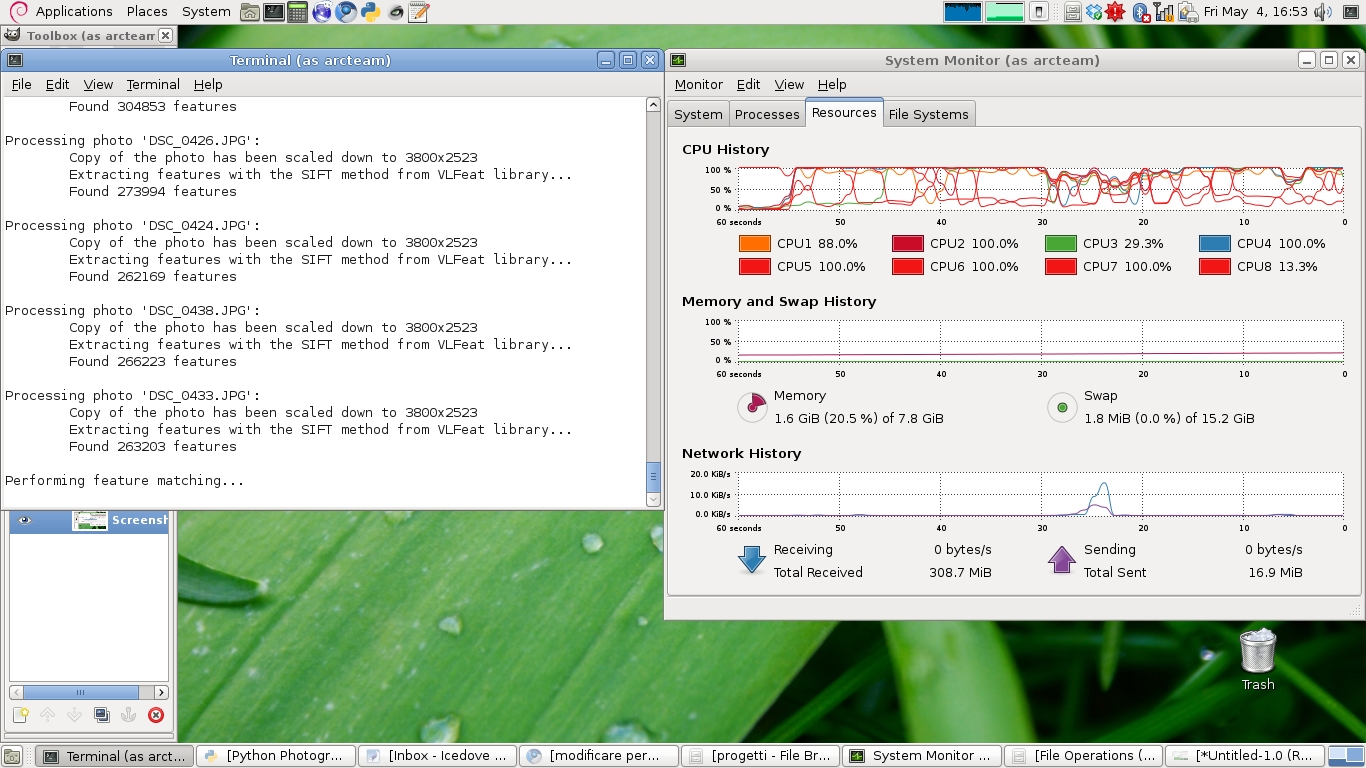Select the System Monitor taskbar button
Screen dimensions: 1366x768
[x=920, y=755]
